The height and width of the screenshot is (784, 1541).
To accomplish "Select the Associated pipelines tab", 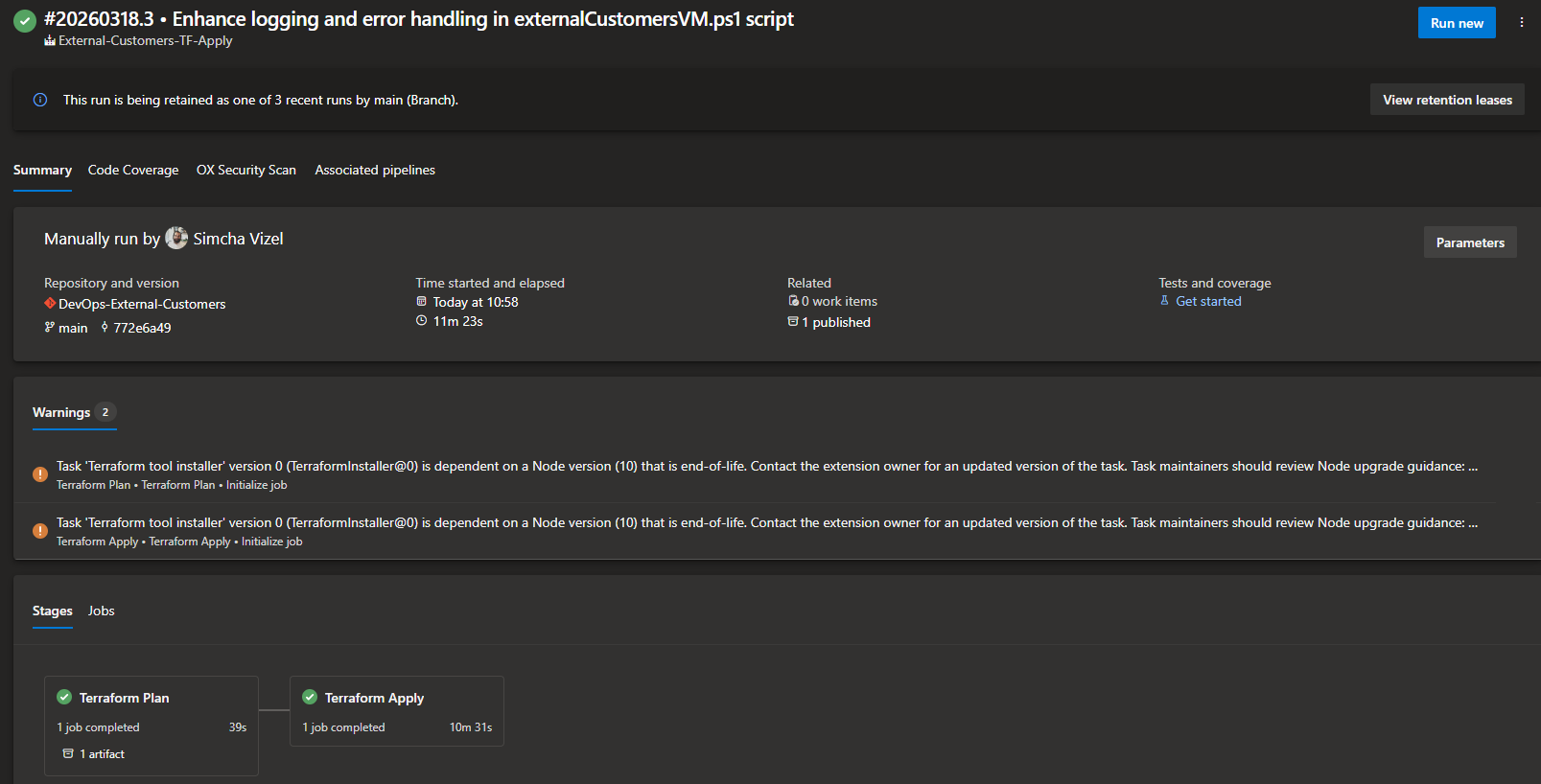I will coord(375,170).
